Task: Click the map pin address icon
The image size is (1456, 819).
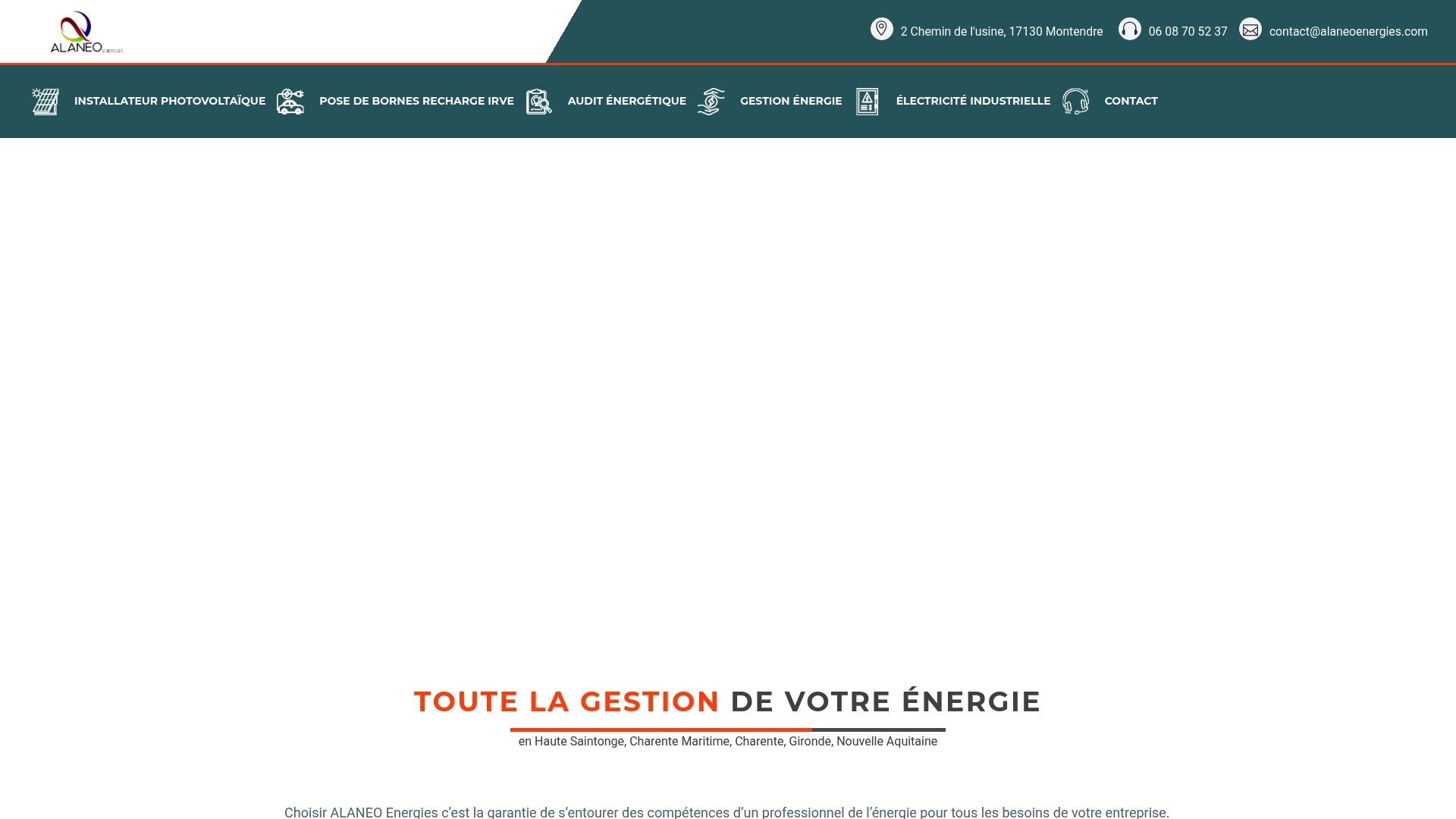Action: pos(881,29)
